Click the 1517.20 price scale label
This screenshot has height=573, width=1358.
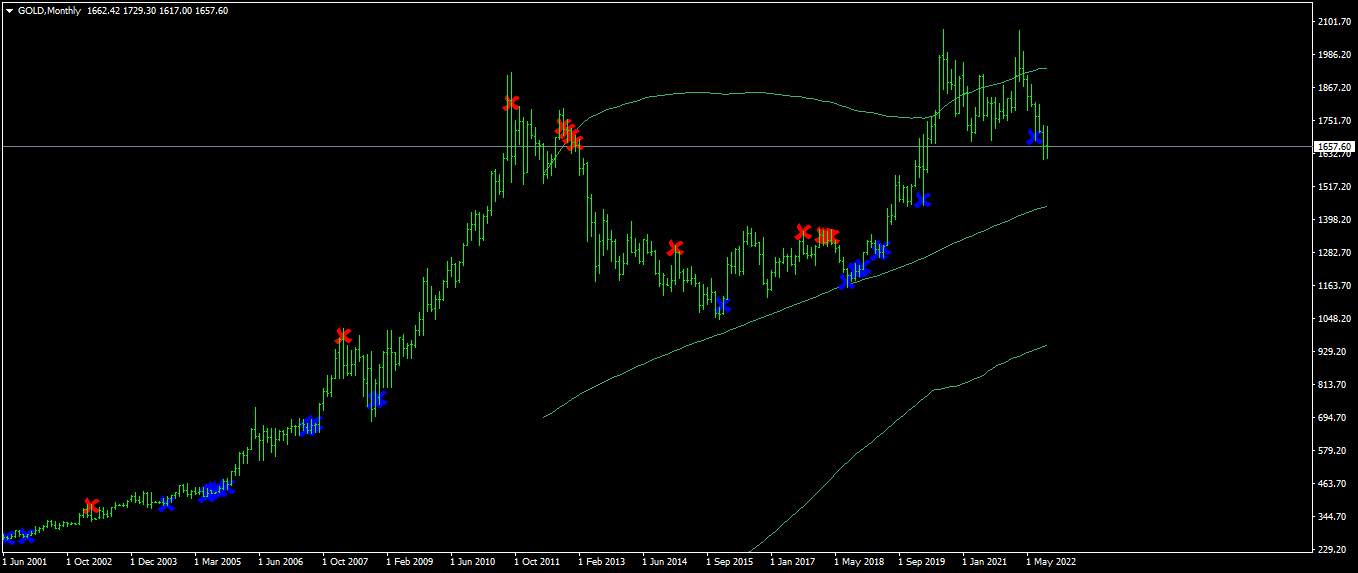click(1336, 186)
